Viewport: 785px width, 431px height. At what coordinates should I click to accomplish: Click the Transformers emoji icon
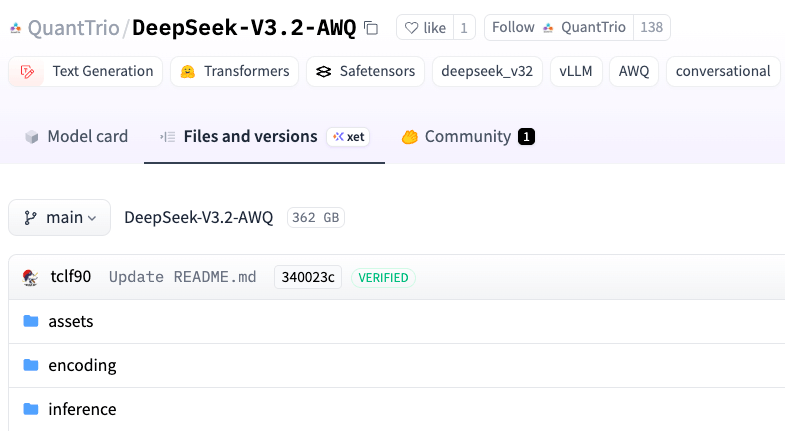(x=187, y=72)
